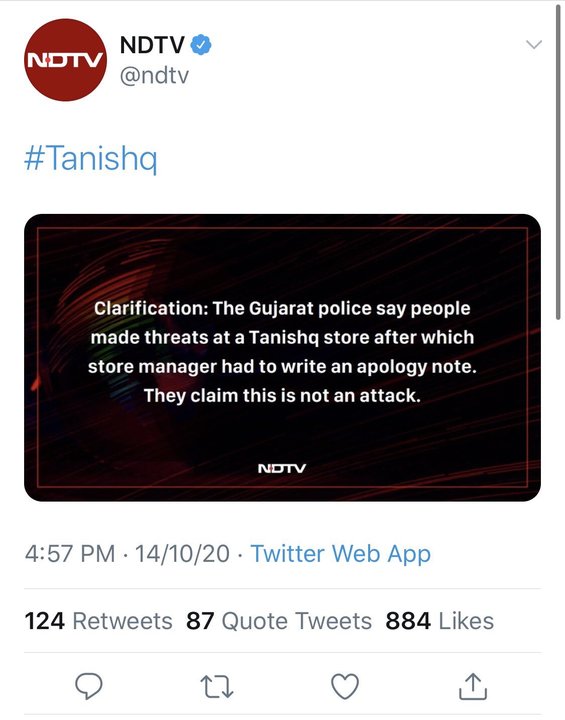Expand tweet options chevron menu
565x720 pixels.
[534, 45]
